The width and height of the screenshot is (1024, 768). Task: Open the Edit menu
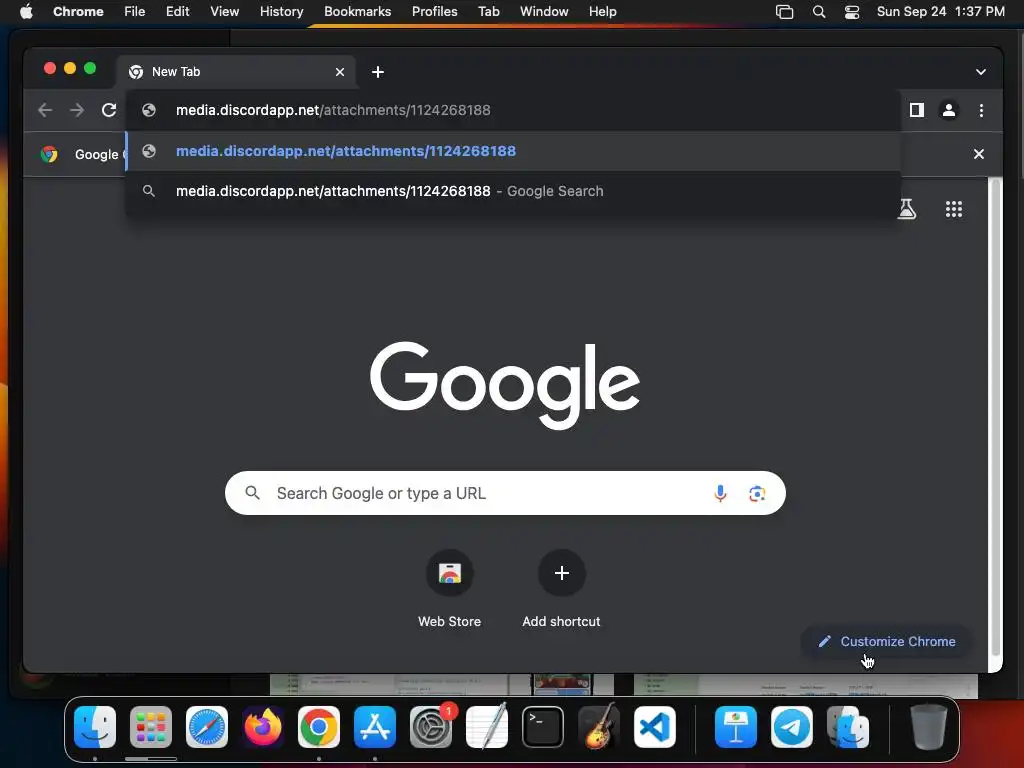click(x=177, y=12)
